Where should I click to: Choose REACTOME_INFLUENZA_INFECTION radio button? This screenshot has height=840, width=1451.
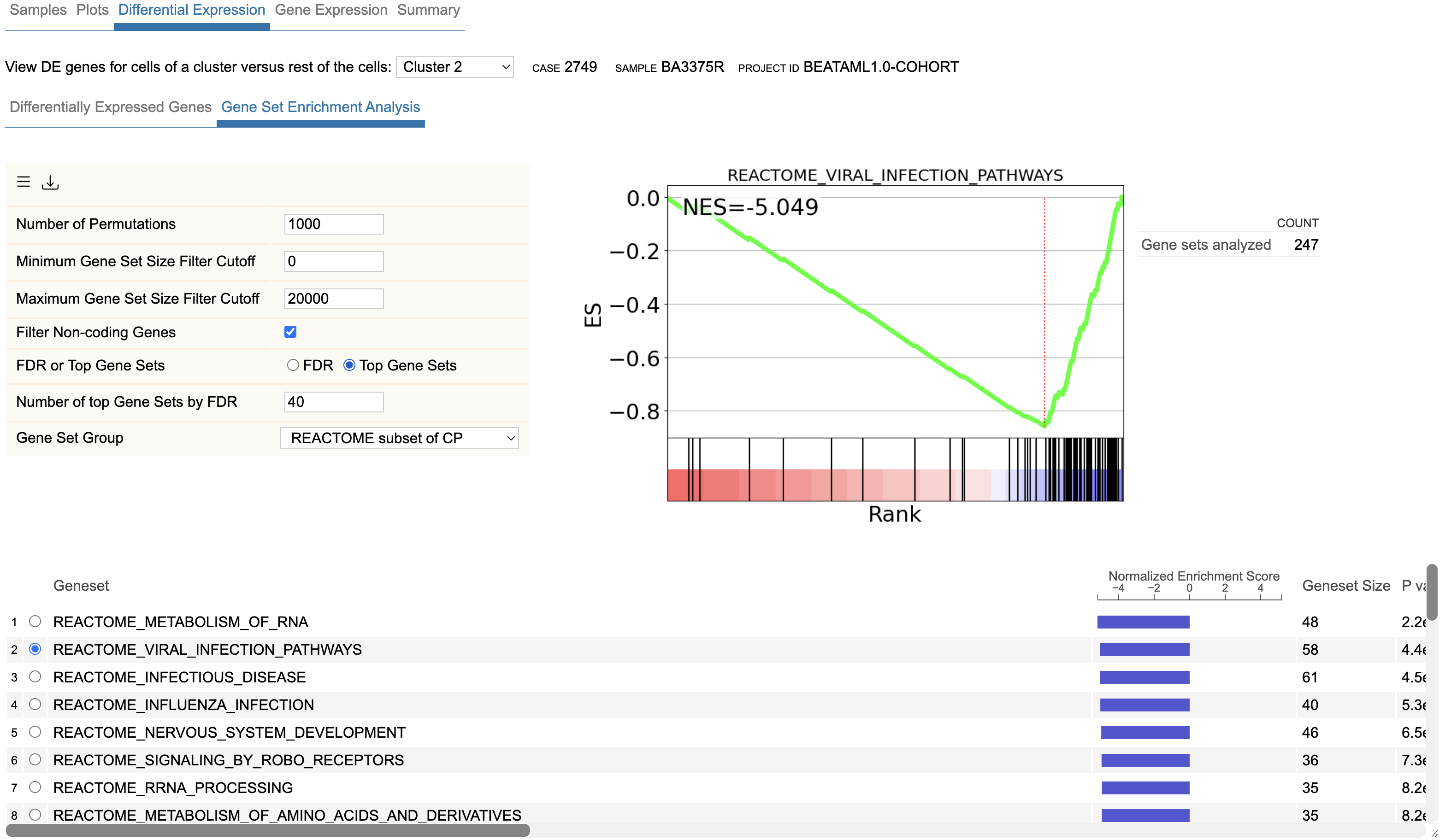coord(35,704)
